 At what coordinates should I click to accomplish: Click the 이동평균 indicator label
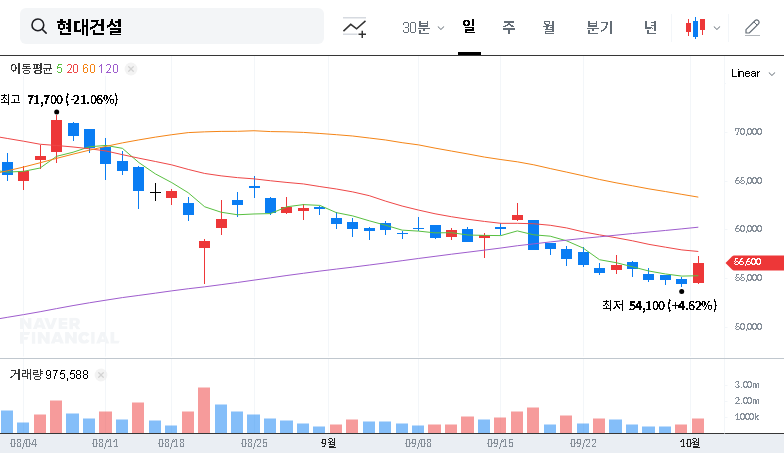(x=31, y=69)
